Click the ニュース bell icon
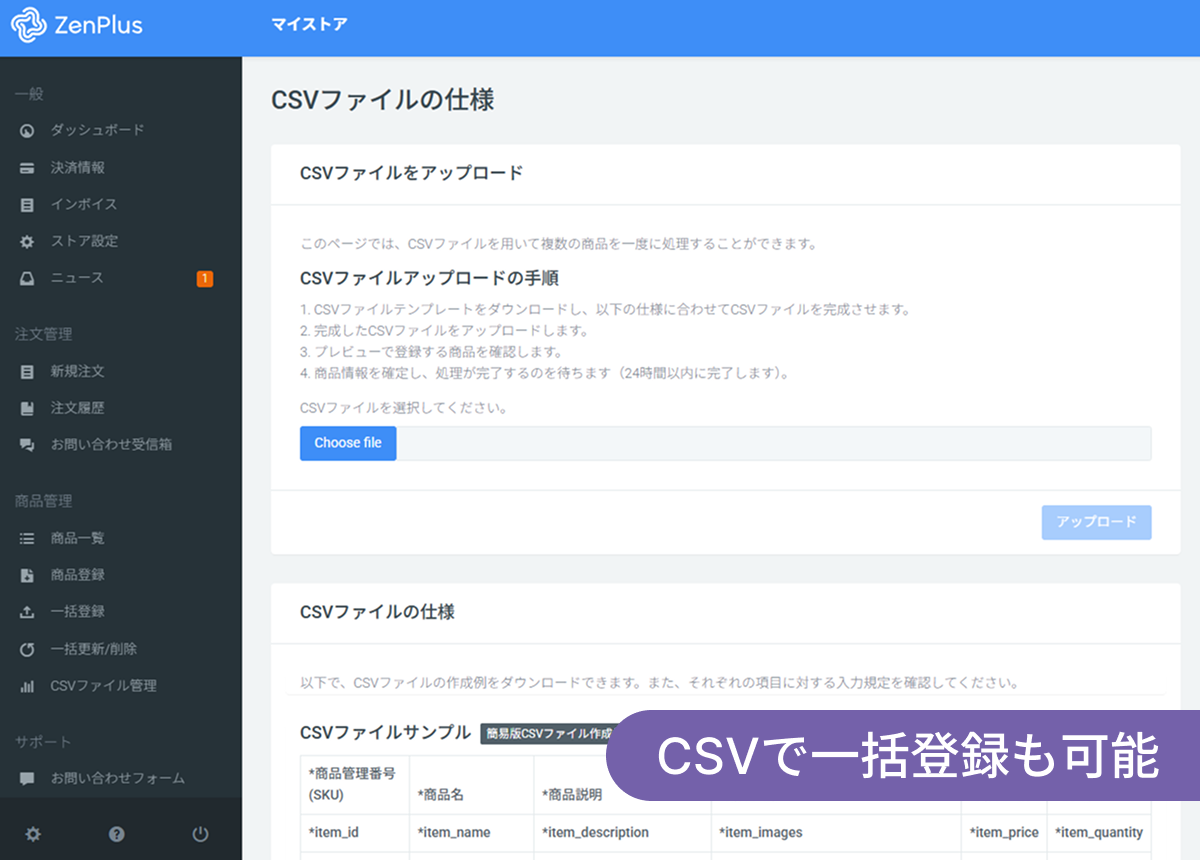1200x860 pixels. click(x=27, y=279)
